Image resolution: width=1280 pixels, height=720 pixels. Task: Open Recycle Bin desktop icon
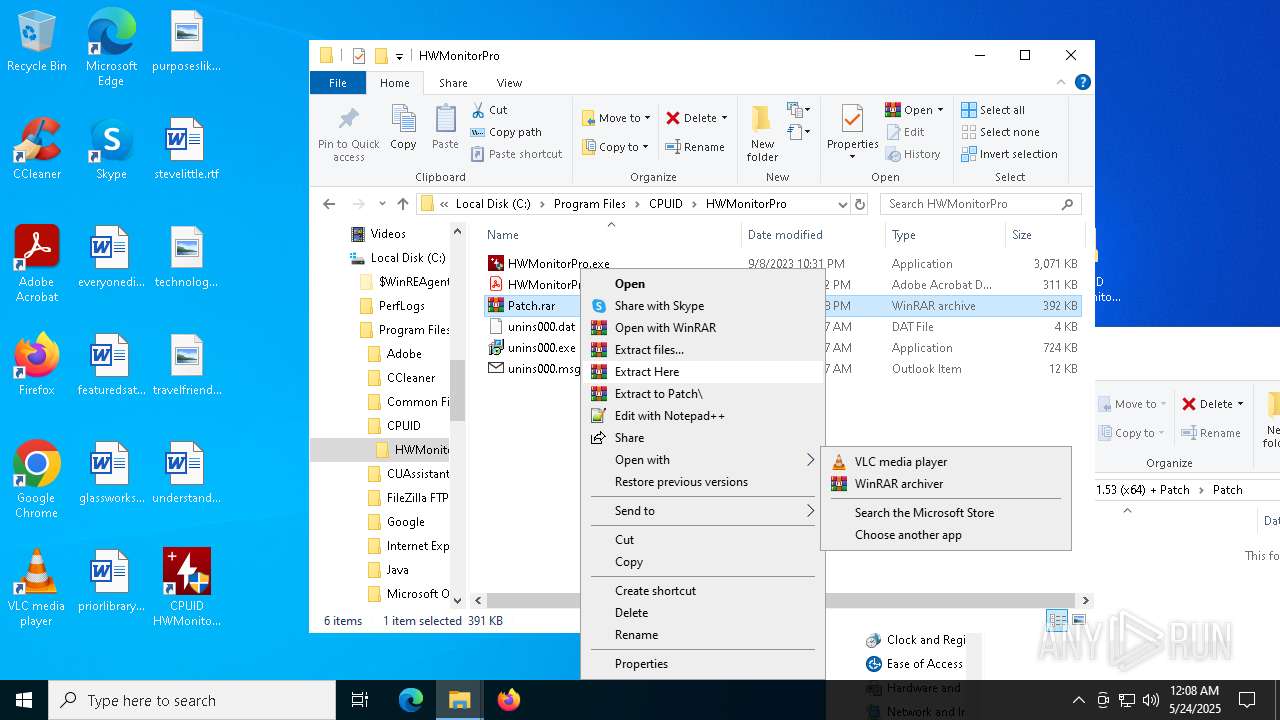[37, 43]
